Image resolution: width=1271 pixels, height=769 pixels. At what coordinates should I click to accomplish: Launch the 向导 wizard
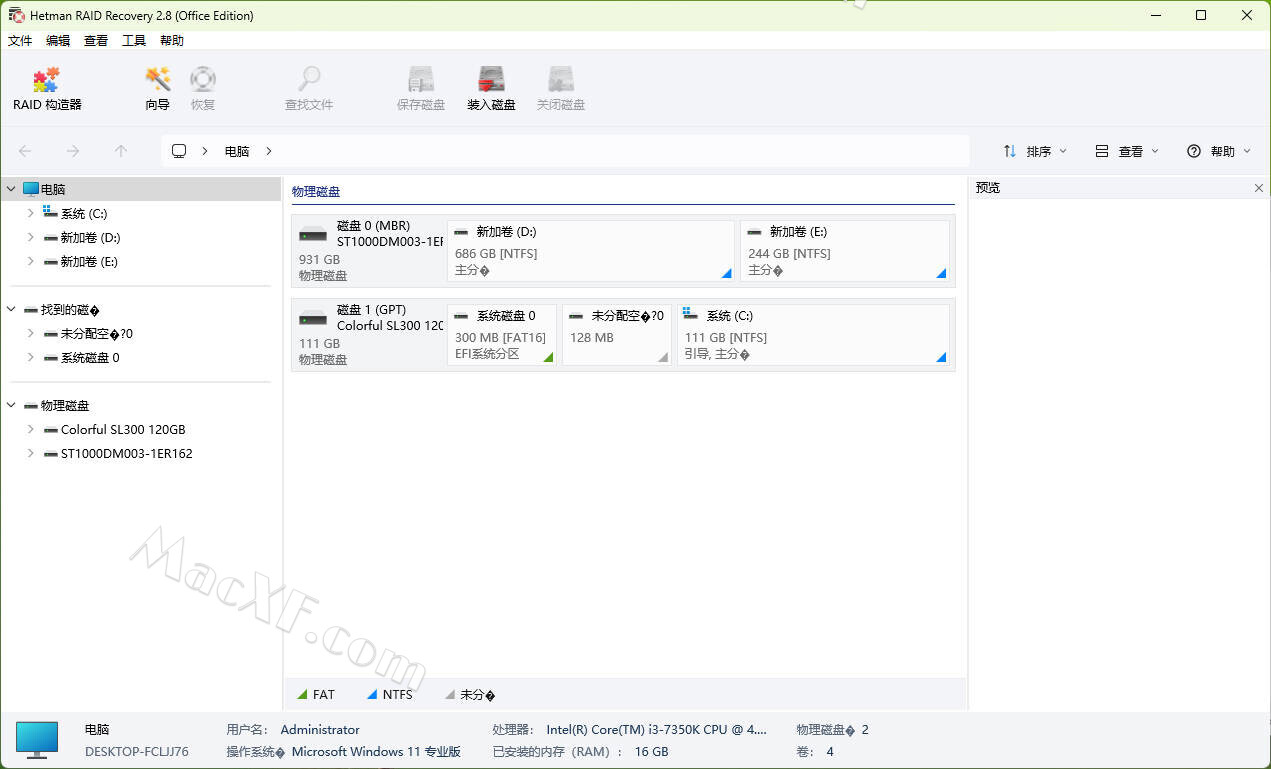click(158, 89)
